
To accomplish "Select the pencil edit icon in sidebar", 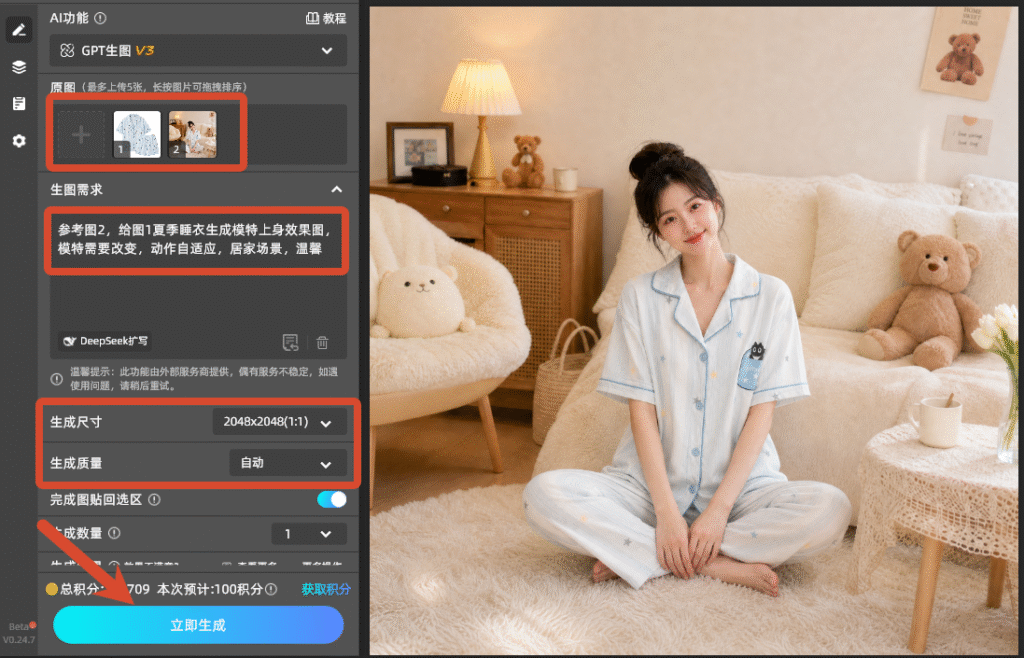I will tap(19, 29).
